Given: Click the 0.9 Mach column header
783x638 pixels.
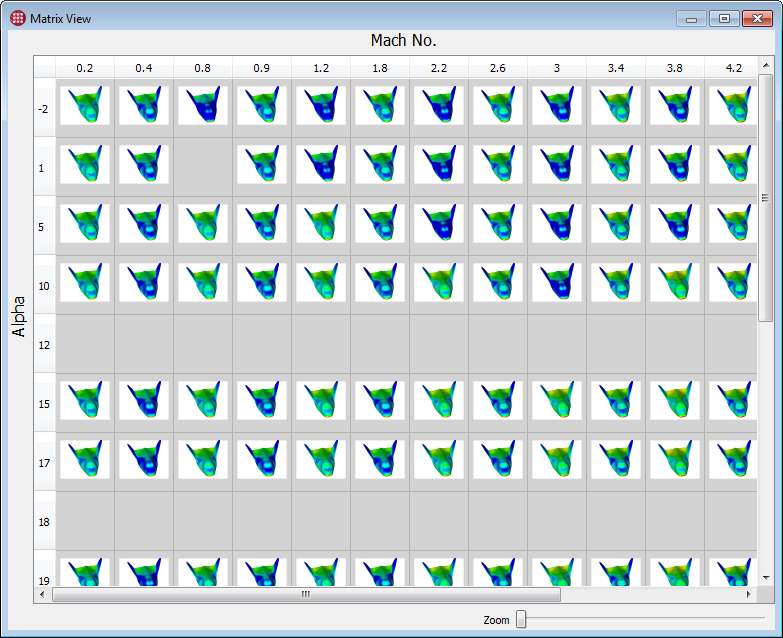Looking at the screenshot, I should 262,67.
